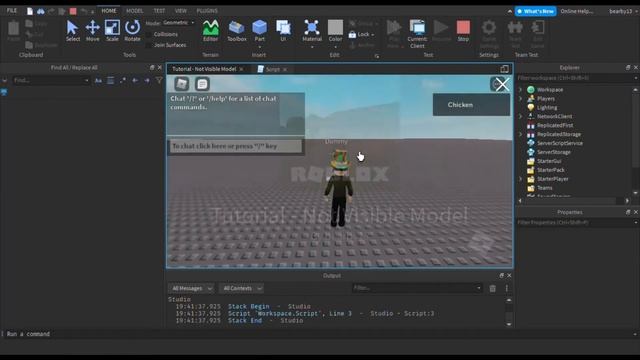Open the Toolbox panel
The height and width of the screenshot is (360, 640).
tap(237, 31)
